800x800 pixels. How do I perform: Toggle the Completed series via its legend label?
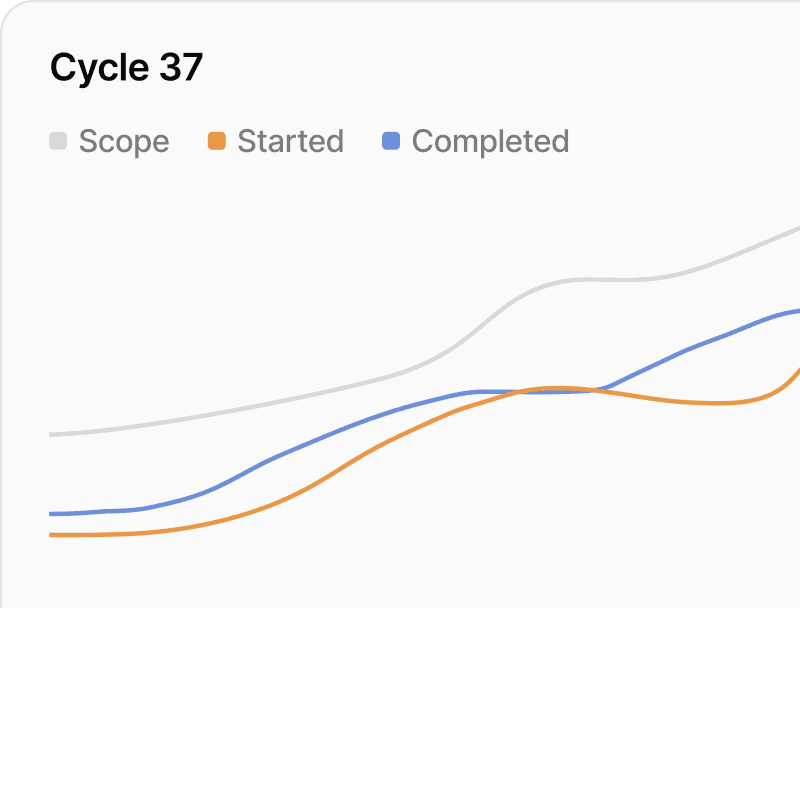pyautogui.click(x=490, y=142)
